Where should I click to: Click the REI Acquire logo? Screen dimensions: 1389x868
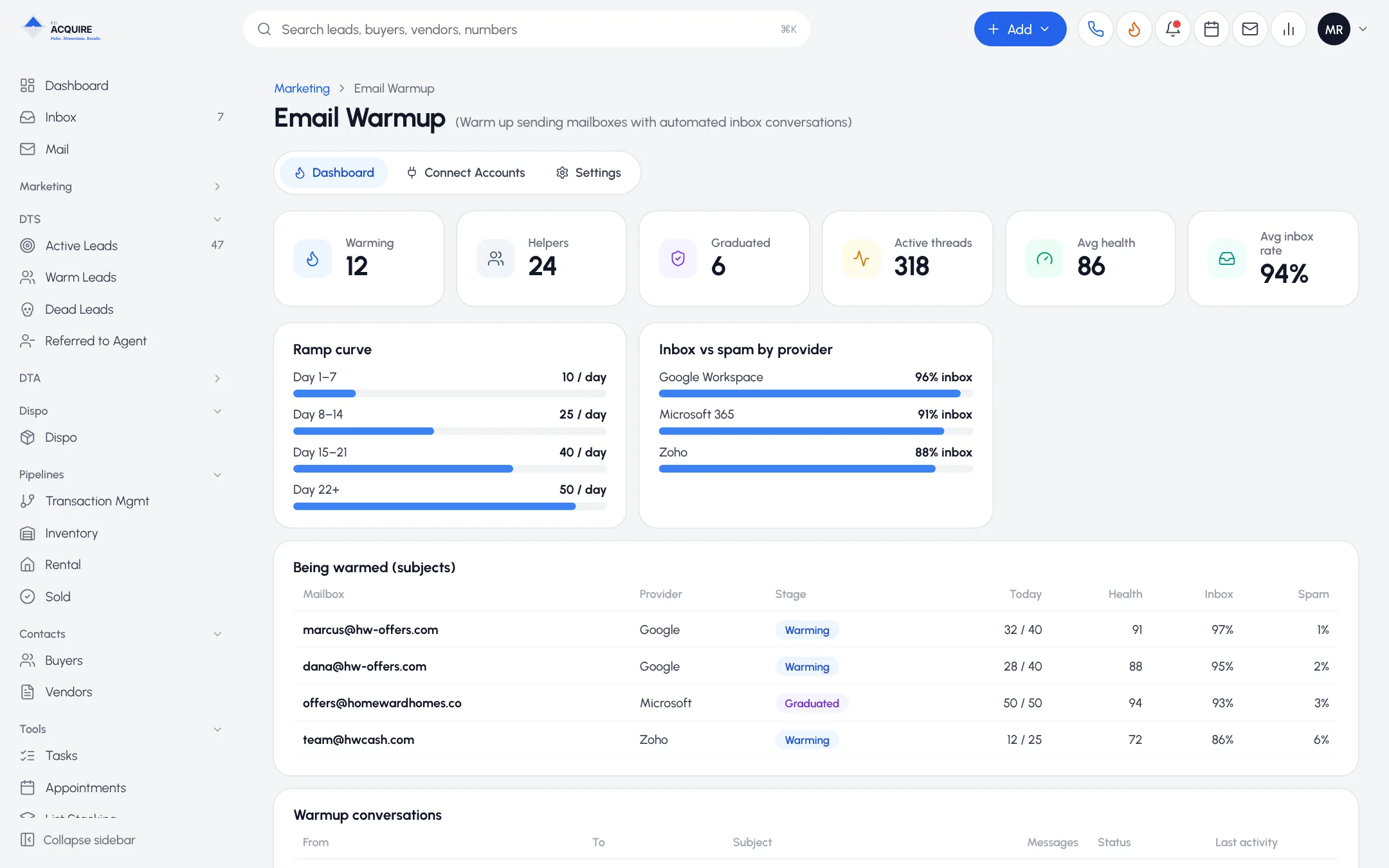[x=62, y=29]
